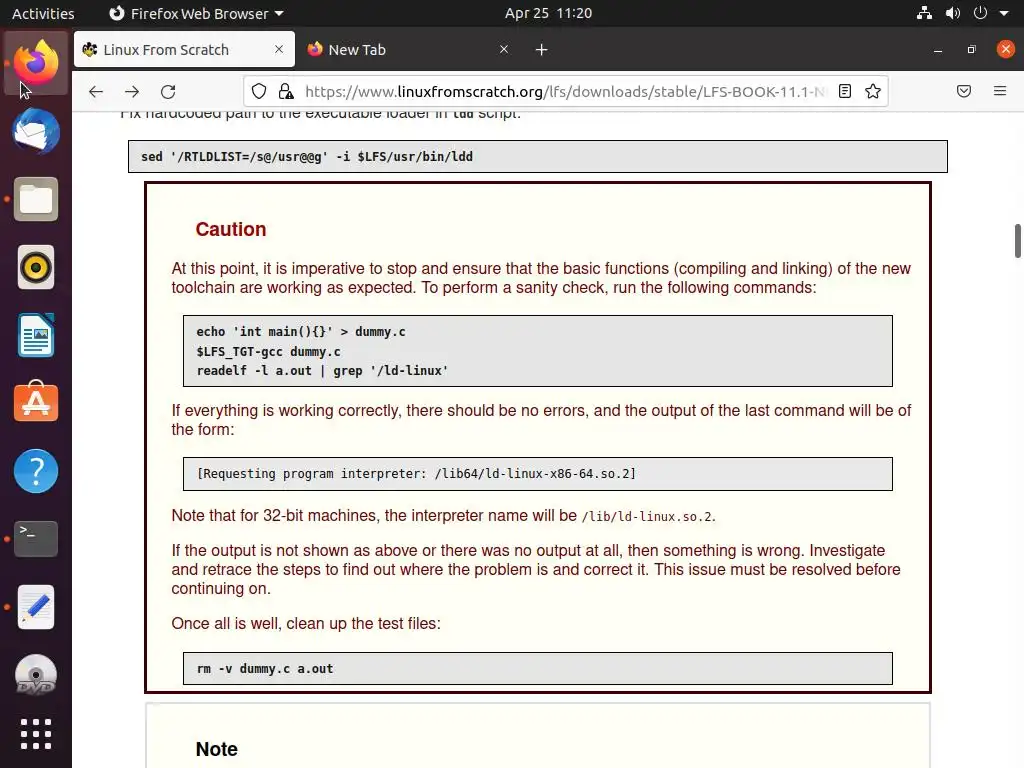Open the Firefox application menu
Image resolution: width=1024 pixels, height=768 pixels.
1000,91
